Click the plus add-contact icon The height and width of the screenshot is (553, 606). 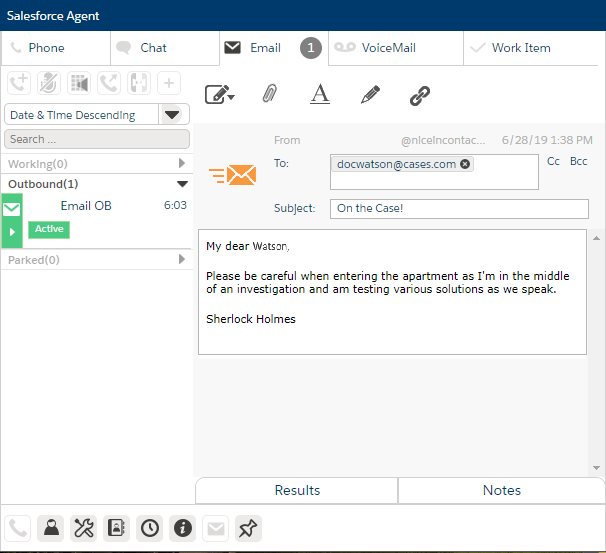(x=169, y=83)
